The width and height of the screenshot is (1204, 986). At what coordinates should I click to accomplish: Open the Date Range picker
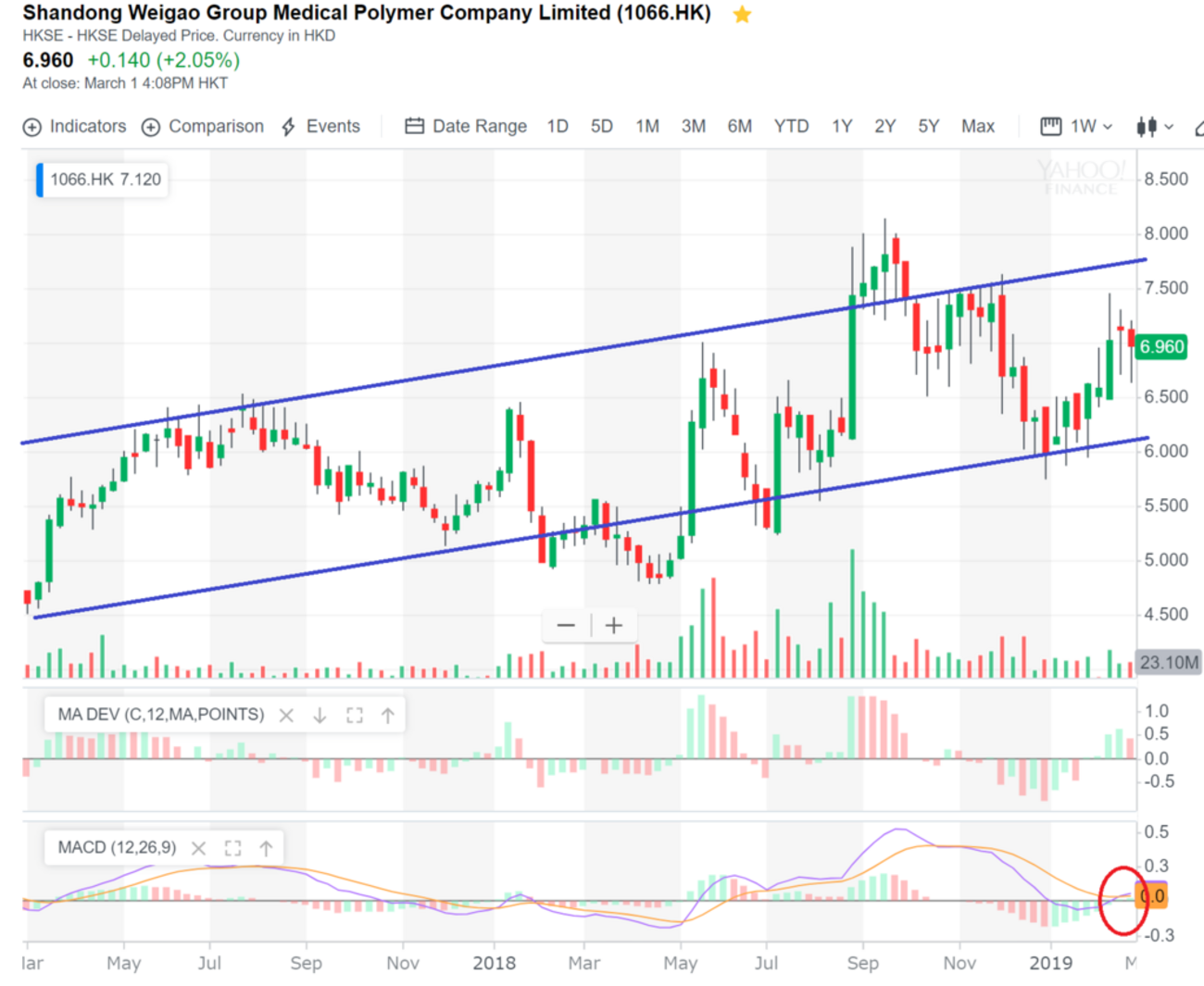(466, 126)
